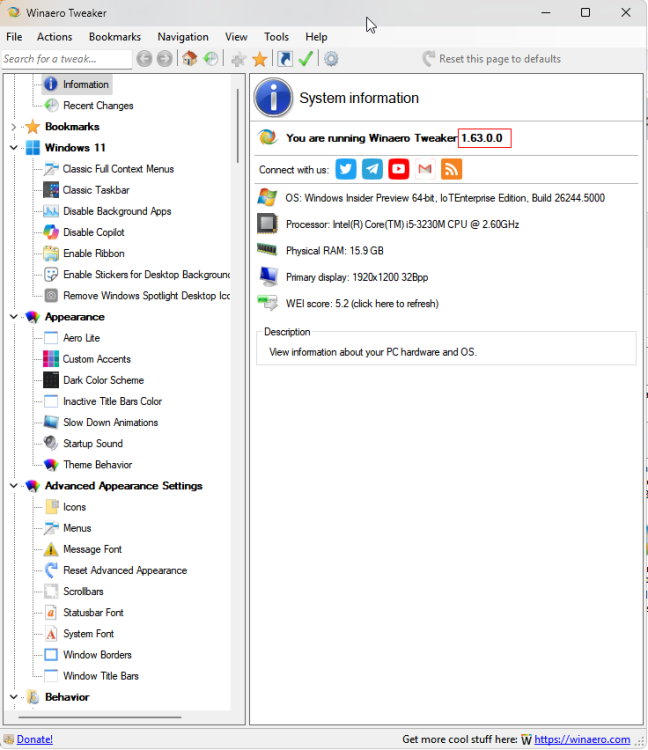Open settings gear in toolbar
This screenshot has height=750, width=648.
pyautogui.click(x=331, y=59)
